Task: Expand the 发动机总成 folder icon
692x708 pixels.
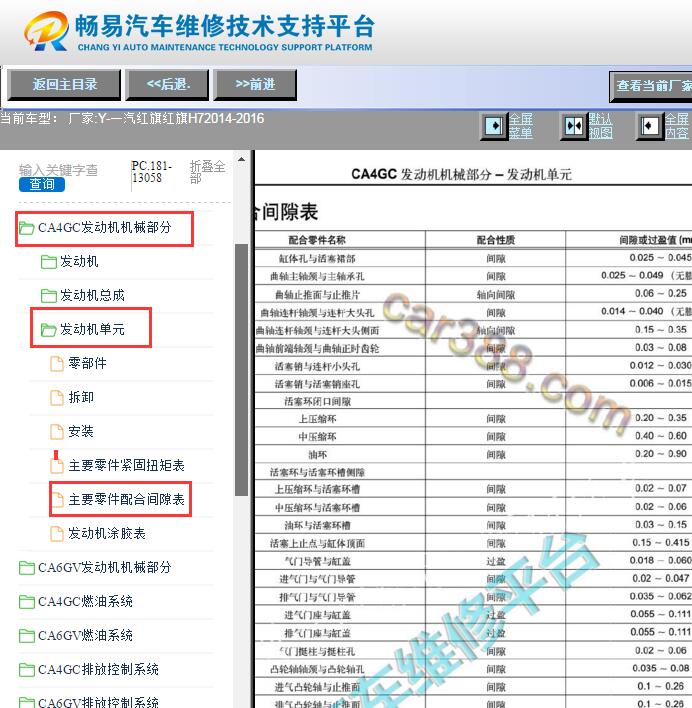Action: pos(49,296)
